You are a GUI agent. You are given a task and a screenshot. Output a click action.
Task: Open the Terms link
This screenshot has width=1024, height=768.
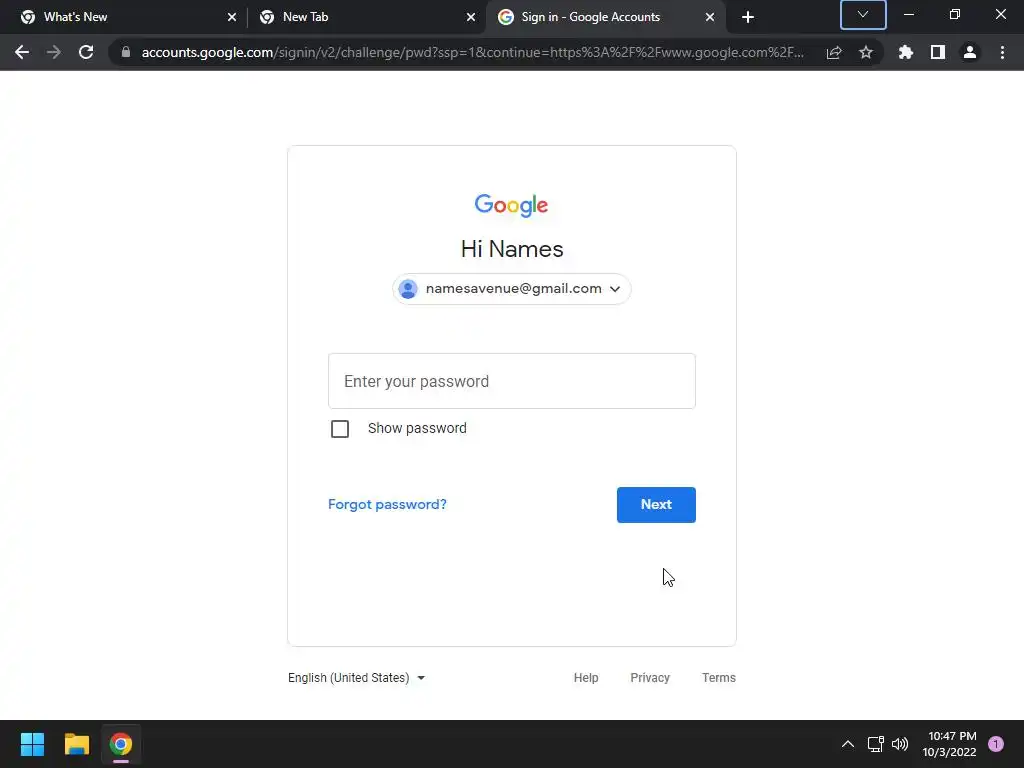click(718, 678)
